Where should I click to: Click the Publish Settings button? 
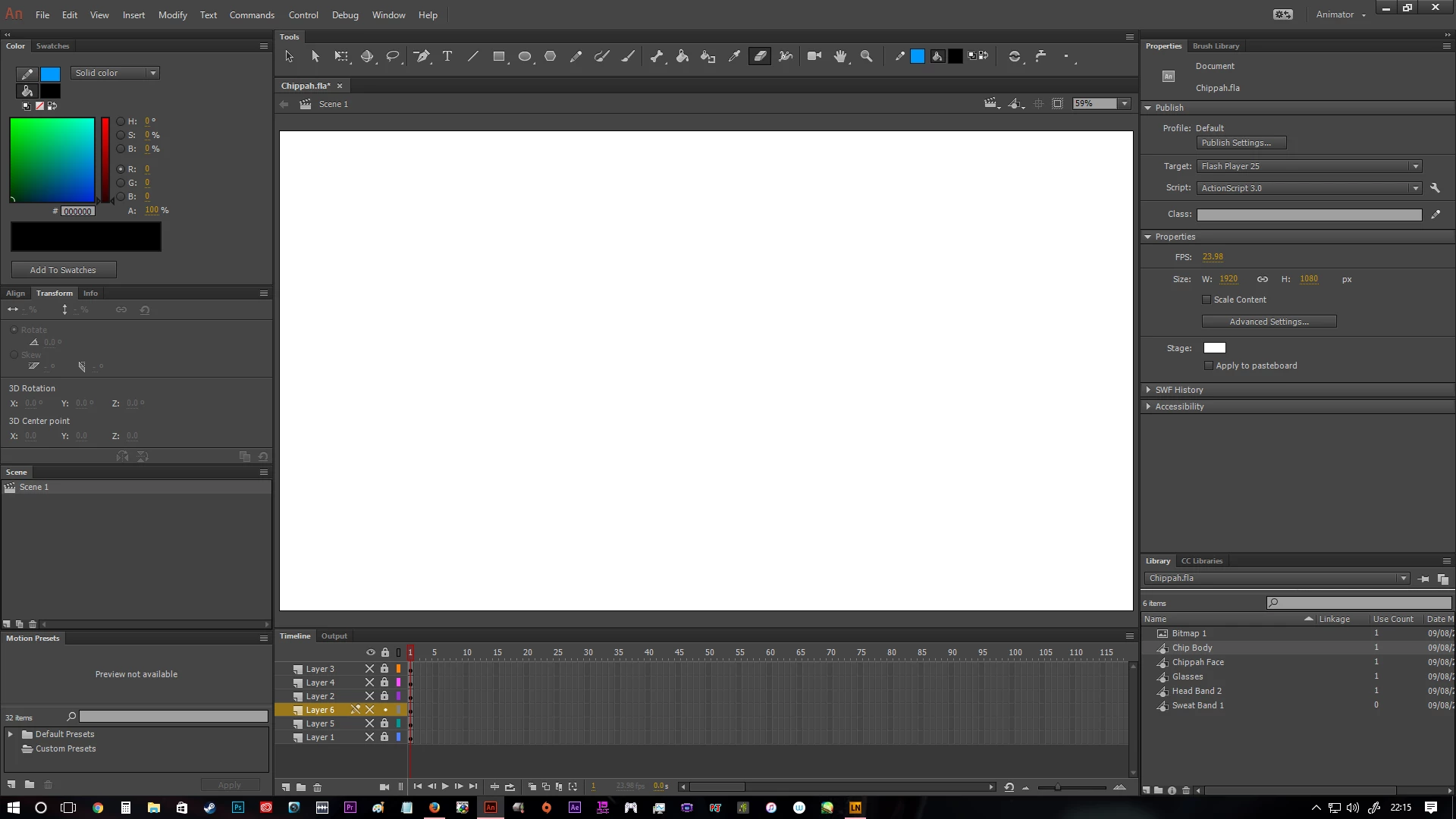tap(1241, 143)
